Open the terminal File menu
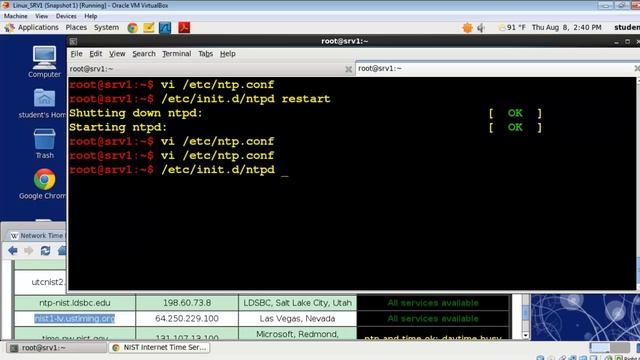The width and height of the screenshot is (640, 360). (76, 53)
